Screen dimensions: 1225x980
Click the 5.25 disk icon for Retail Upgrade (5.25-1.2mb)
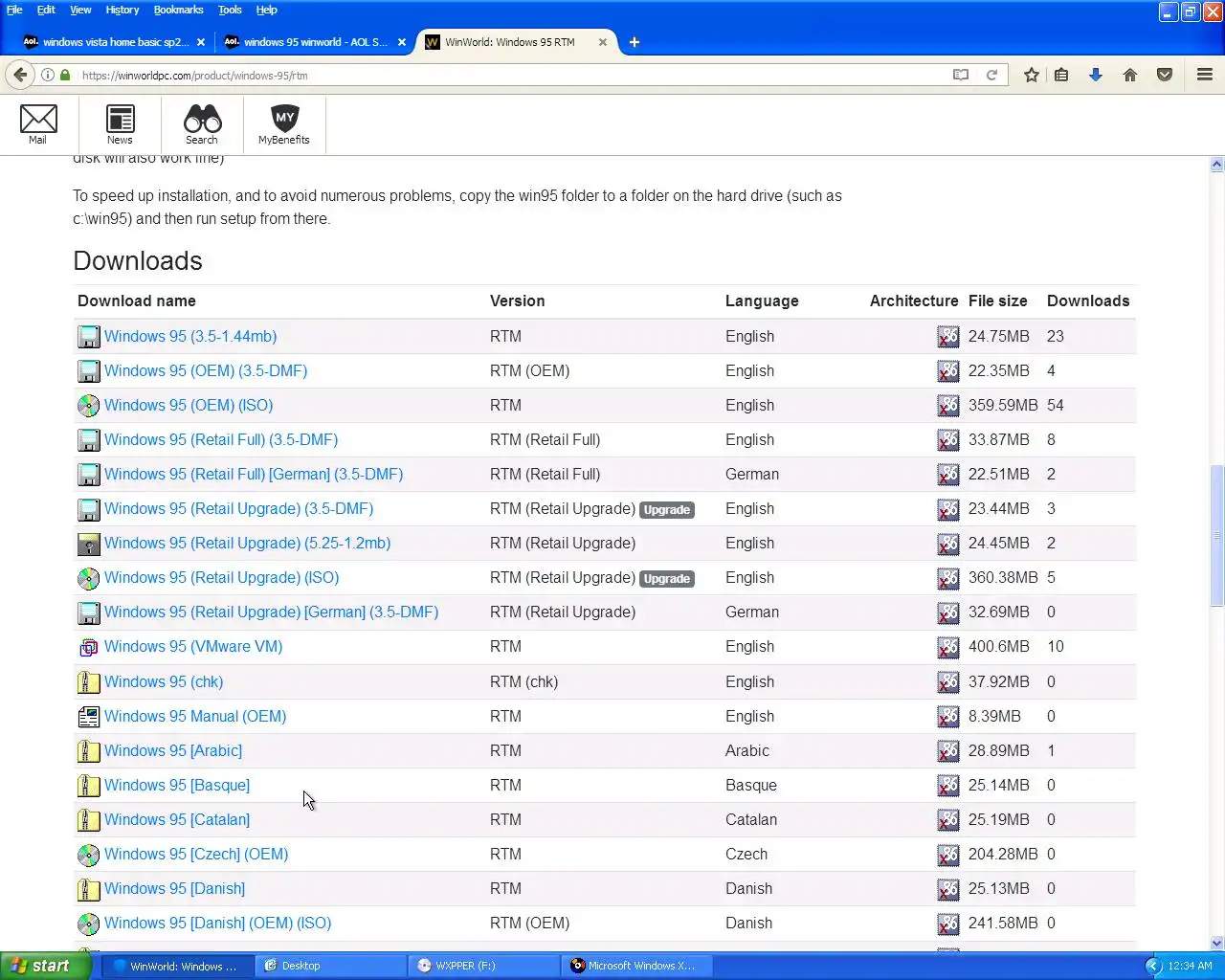coord(88,544)
